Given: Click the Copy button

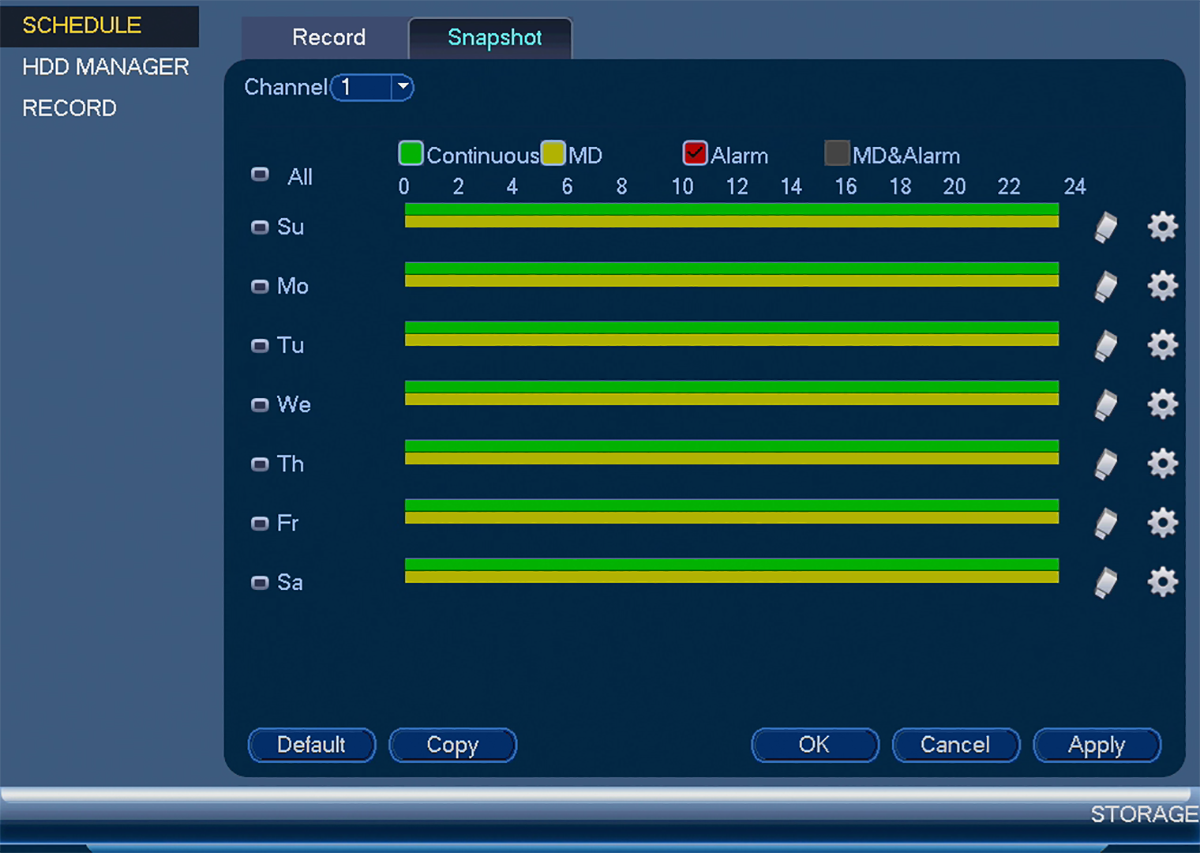Looking at the screenshot, I should (452, 745).
